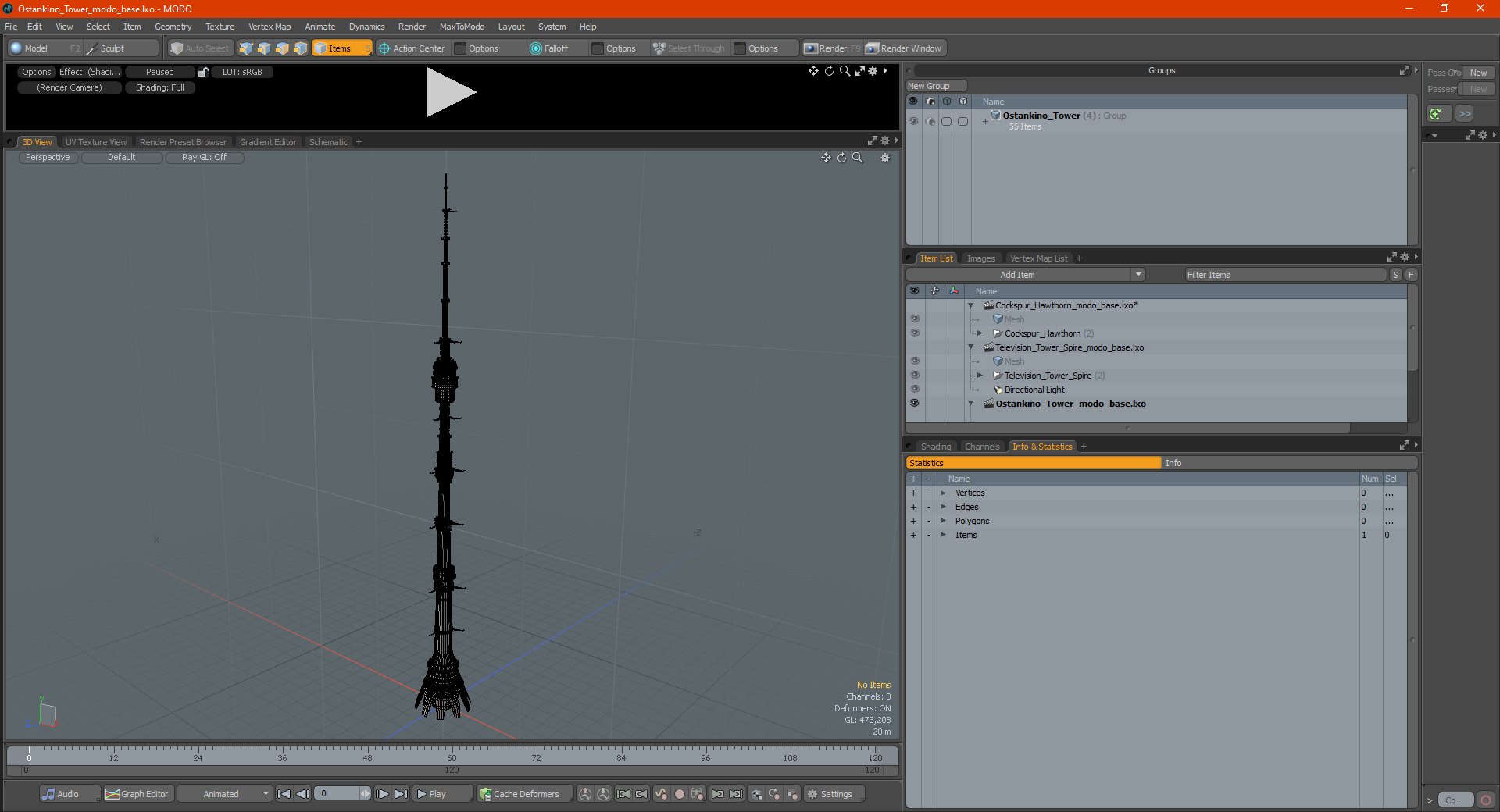Toggle visibility of Cockspur_Hawthorn item
Viewport: 1500px width, 812px height.
point(914,333)
